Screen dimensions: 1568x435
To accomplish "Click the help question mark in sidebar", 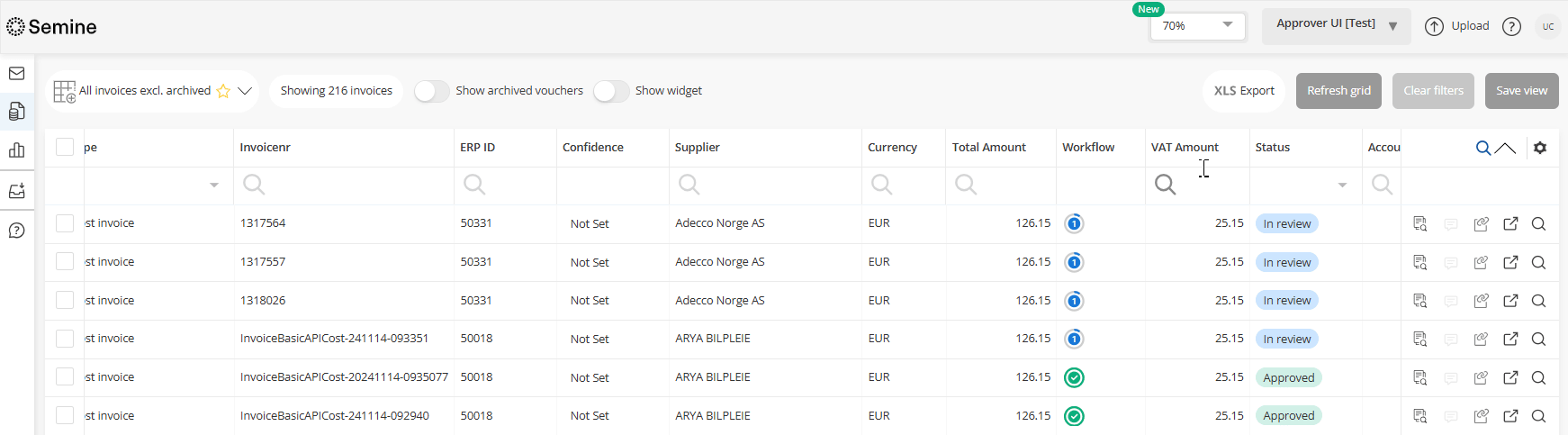I will [x=16, y=231].
